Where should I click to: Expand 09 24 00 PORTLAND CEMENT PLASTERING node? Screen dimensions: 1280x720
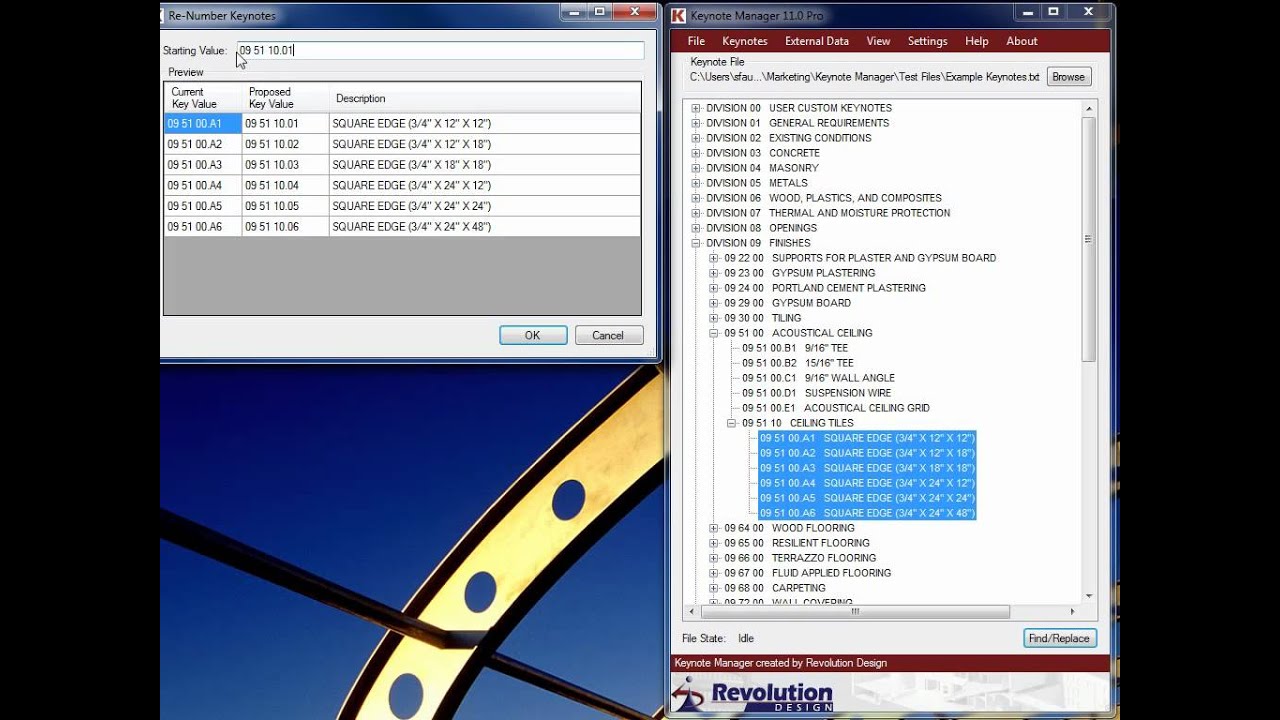(714, 288)
